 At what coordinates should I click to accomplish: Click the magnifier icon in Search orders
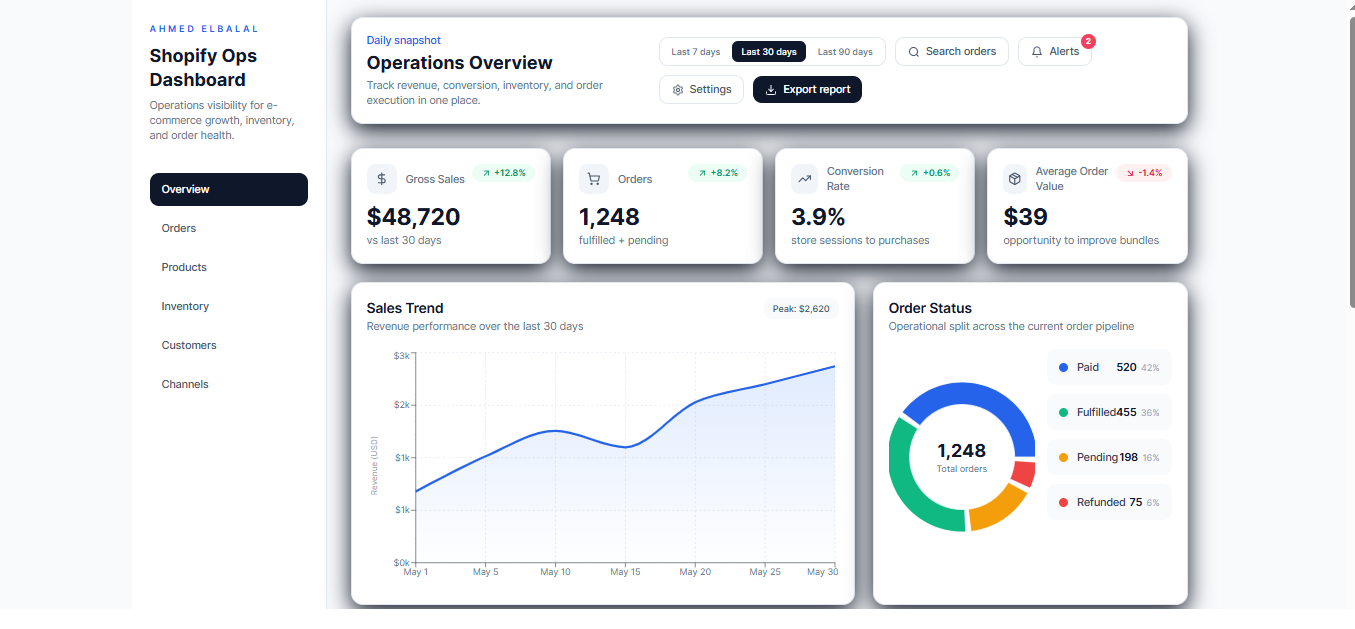point(914,51)
